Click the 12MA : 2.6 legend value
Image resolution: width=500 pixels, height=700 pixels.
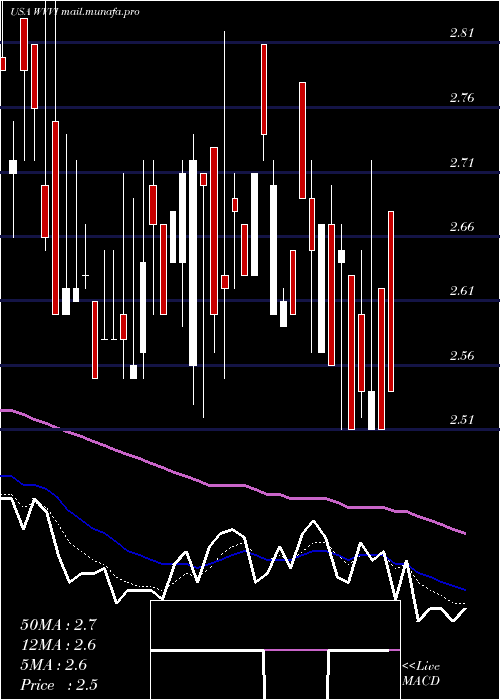(58, 645)
